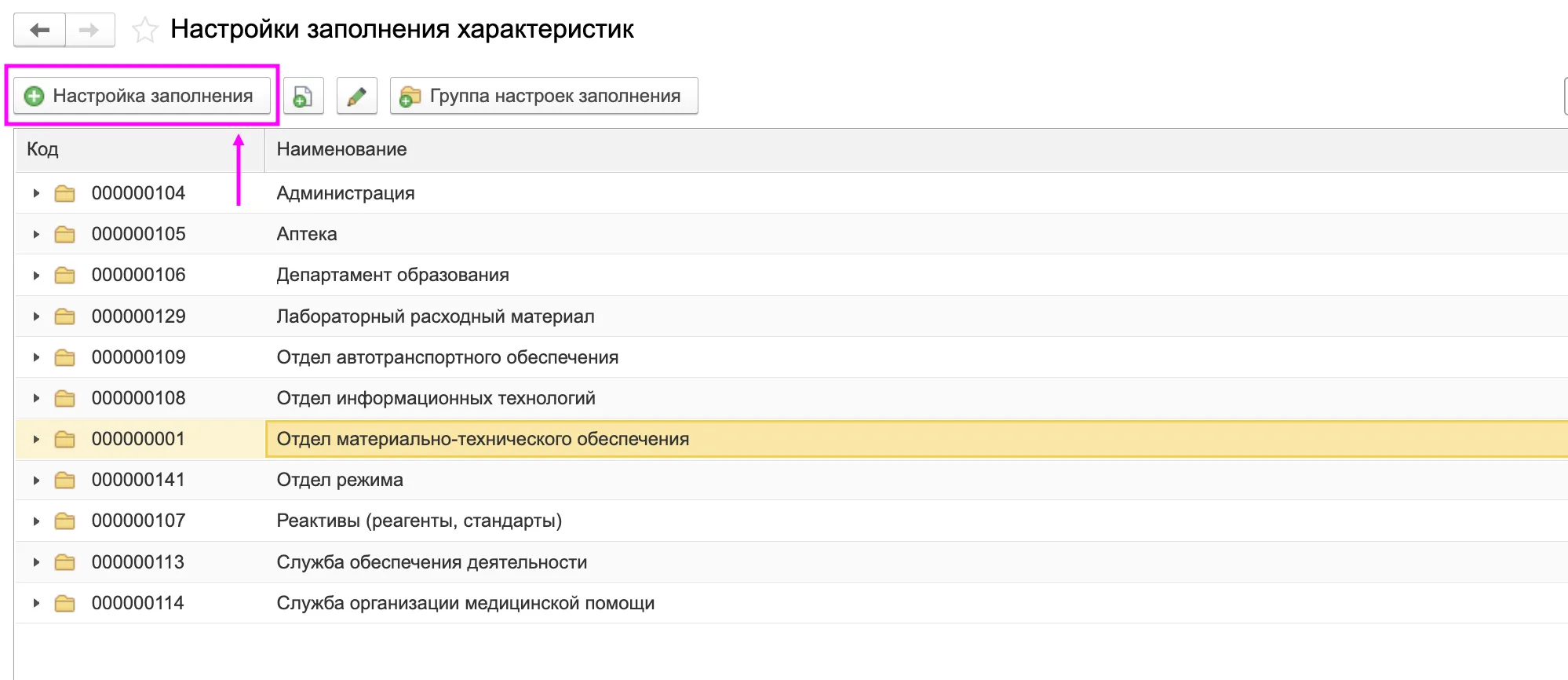The height and width of the screenshot is (680, 1568).
Task: Select the Департамент образования name cell
Action: [917, 276]
